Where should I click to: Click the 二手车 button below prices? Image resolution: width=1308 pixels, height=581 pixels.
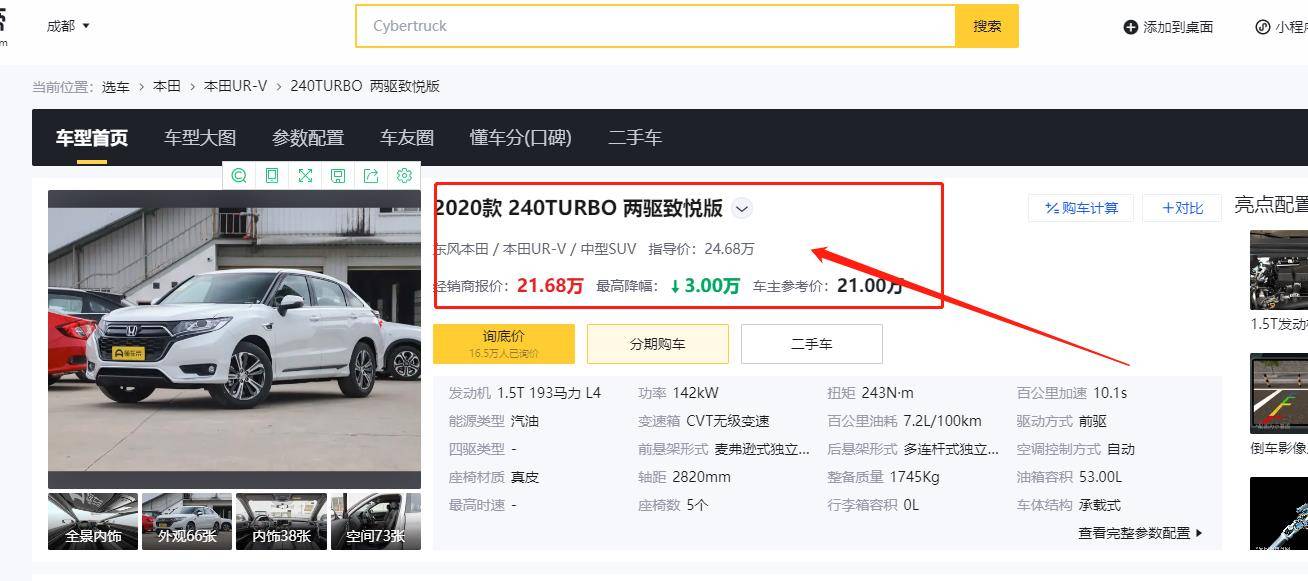[x=812, y=343]
